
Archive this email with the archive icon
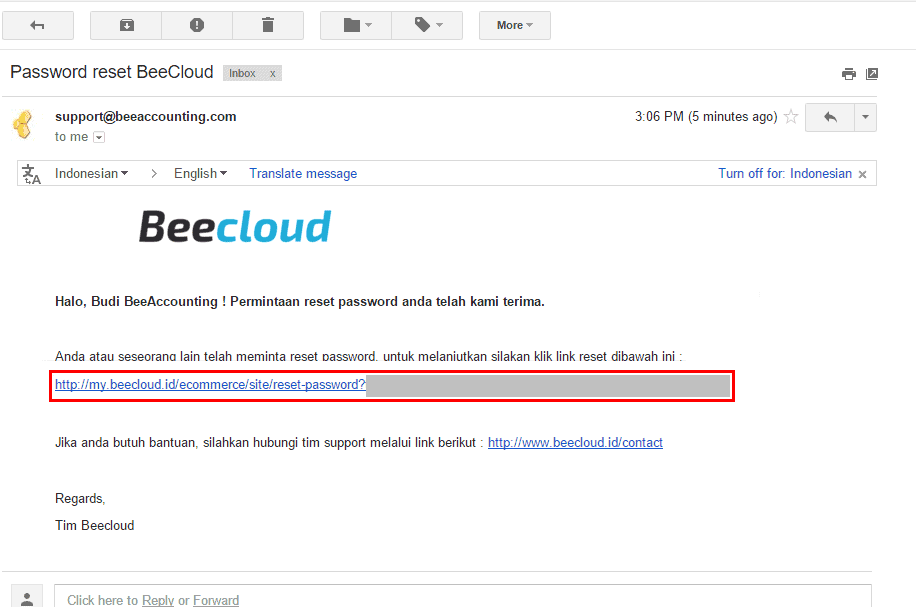pos(126,25)
